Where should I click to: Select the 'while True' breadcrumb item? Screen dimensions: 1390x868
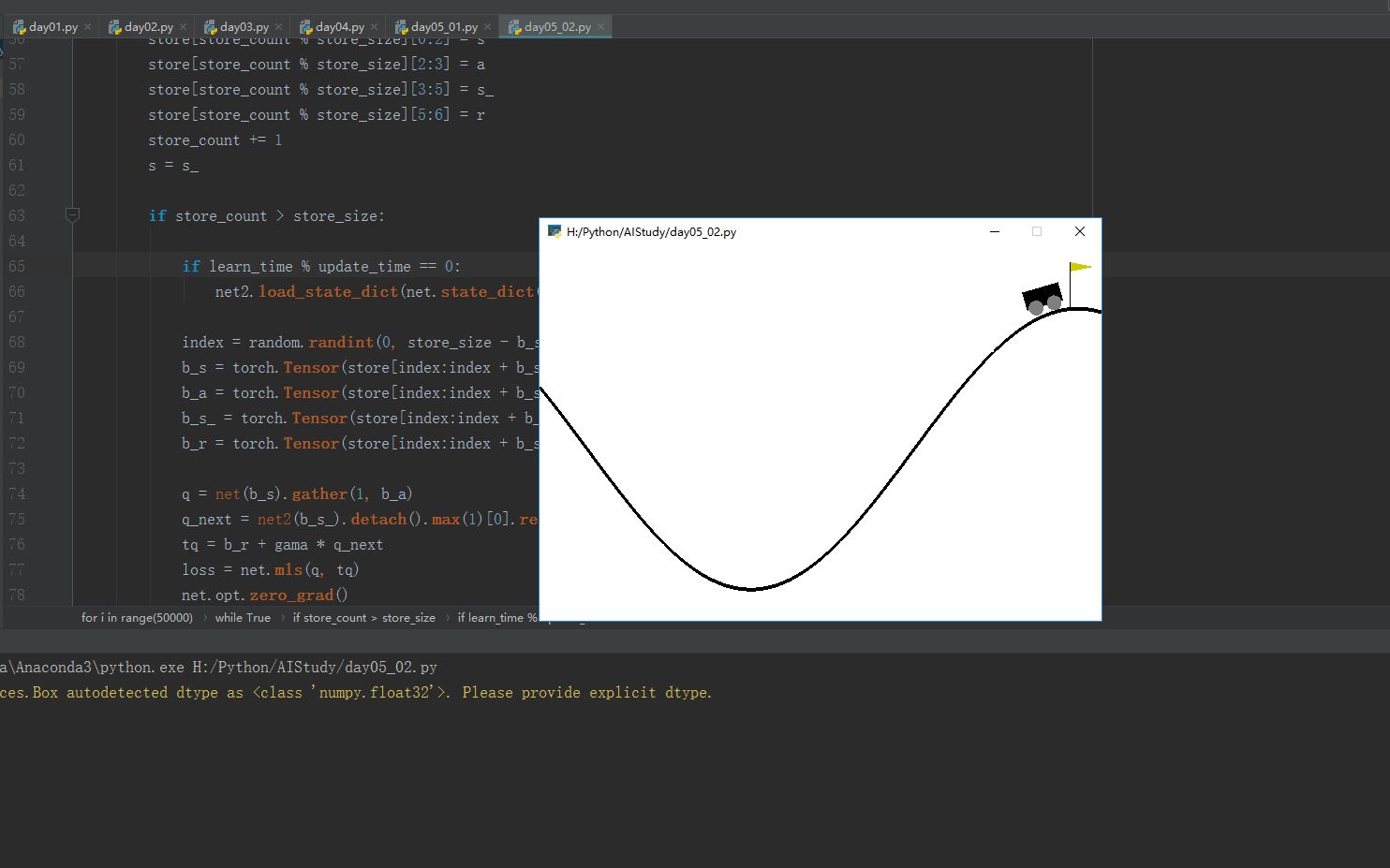coord(243,618)
